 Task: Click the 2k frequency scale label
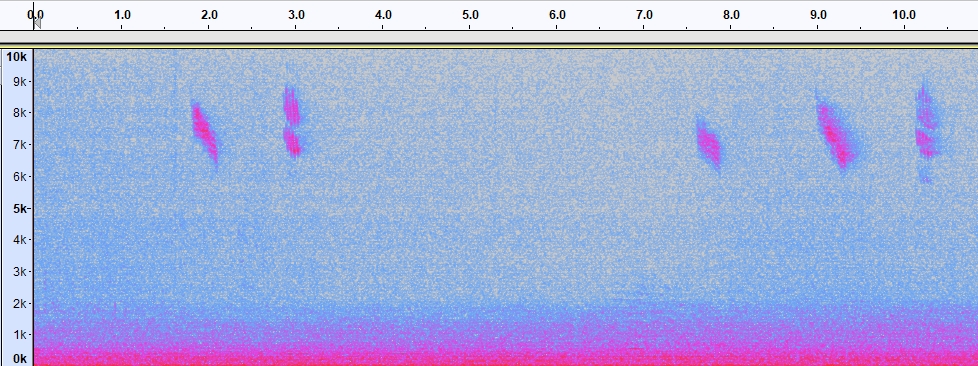[19, 304]
